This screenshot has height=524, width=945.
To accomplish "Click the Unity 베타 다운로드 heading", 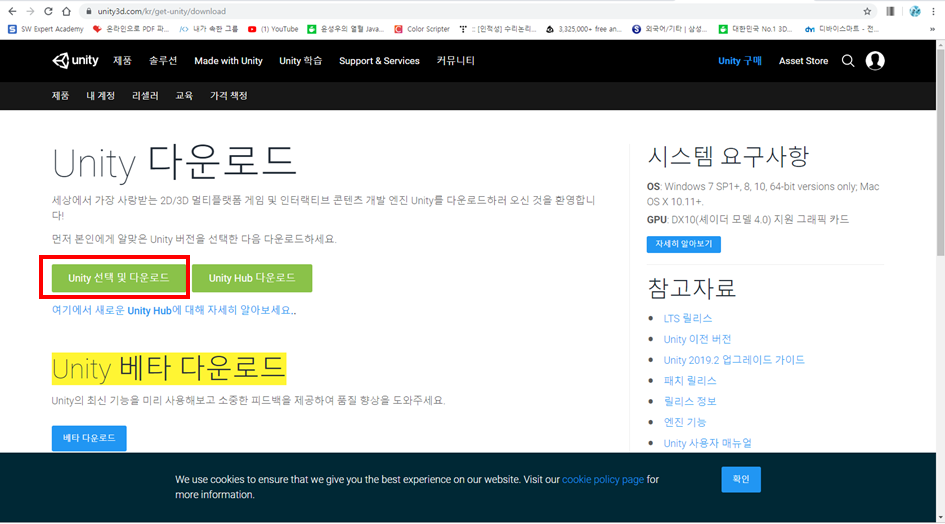I will tap(169, 368).
